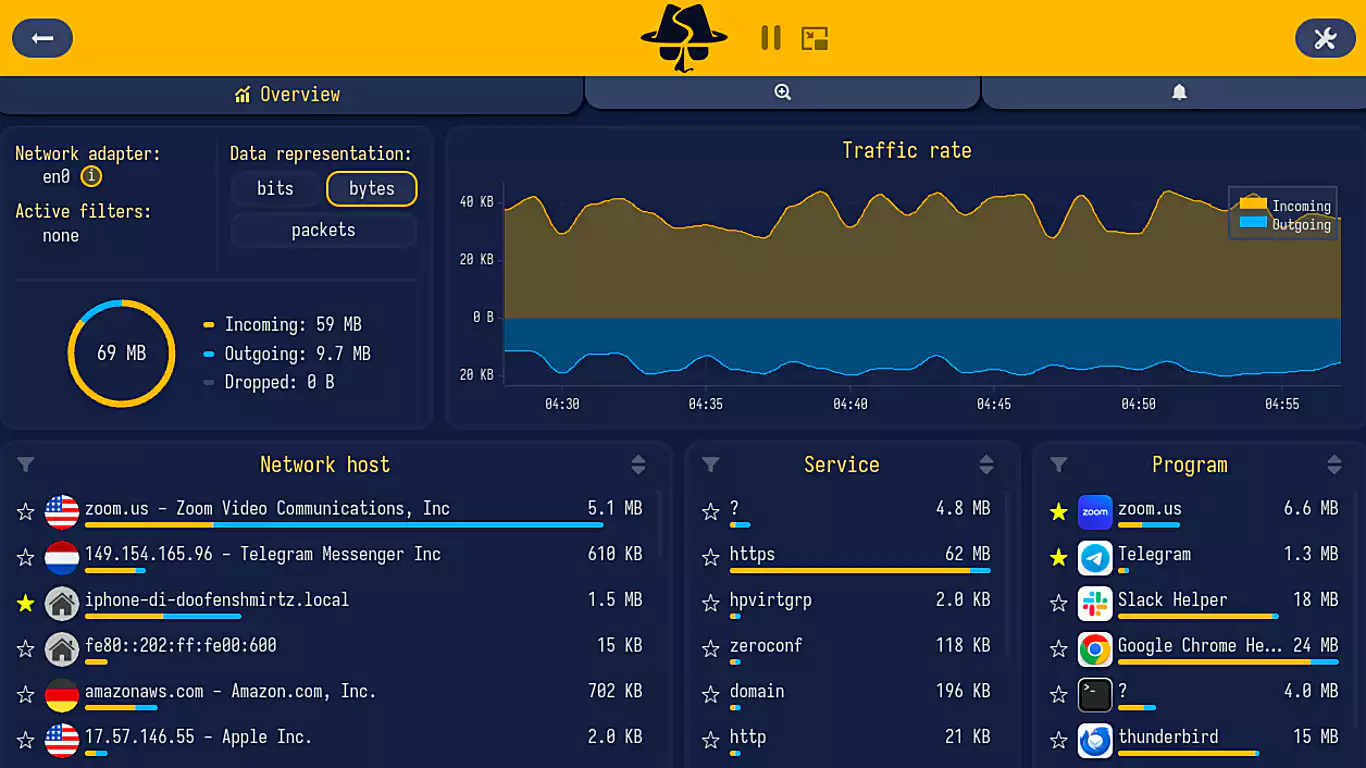The image size is (1366, 768).
Task: Favorite the zoom.us network host star
Action: tap(26, 512)
